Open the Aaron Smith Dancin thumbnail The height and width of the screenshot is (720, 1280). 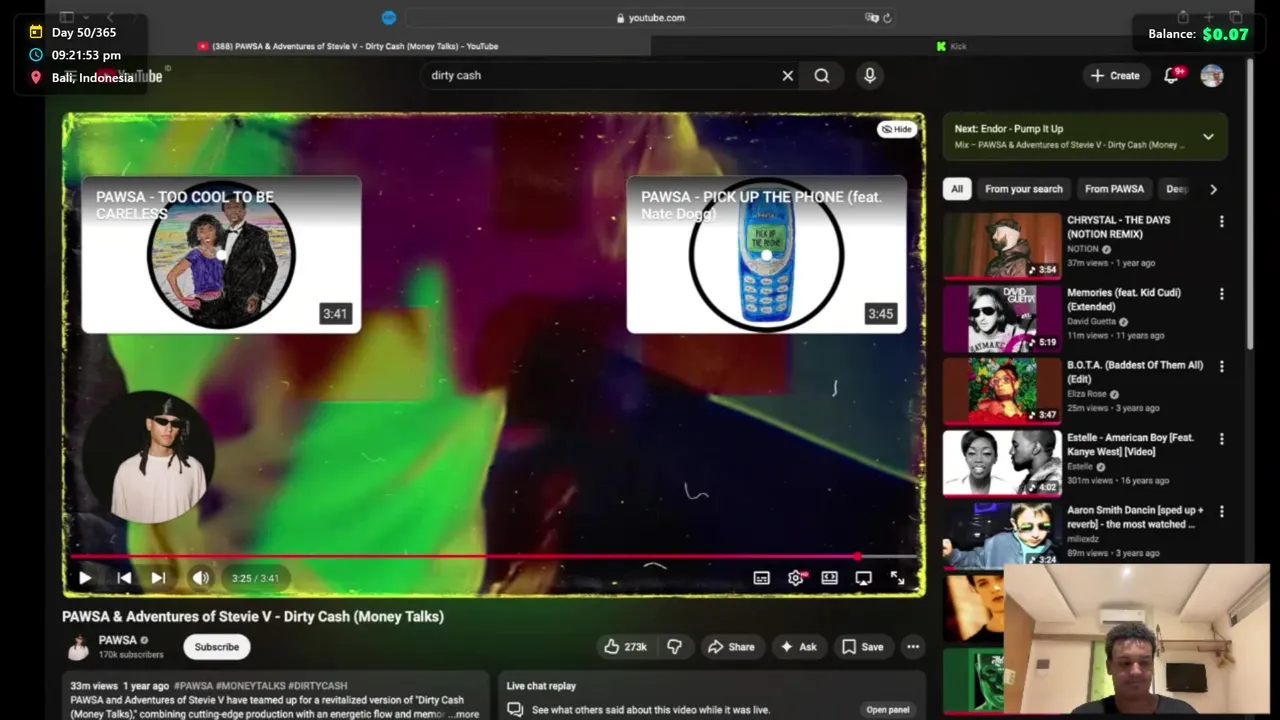click(1002, 535)
